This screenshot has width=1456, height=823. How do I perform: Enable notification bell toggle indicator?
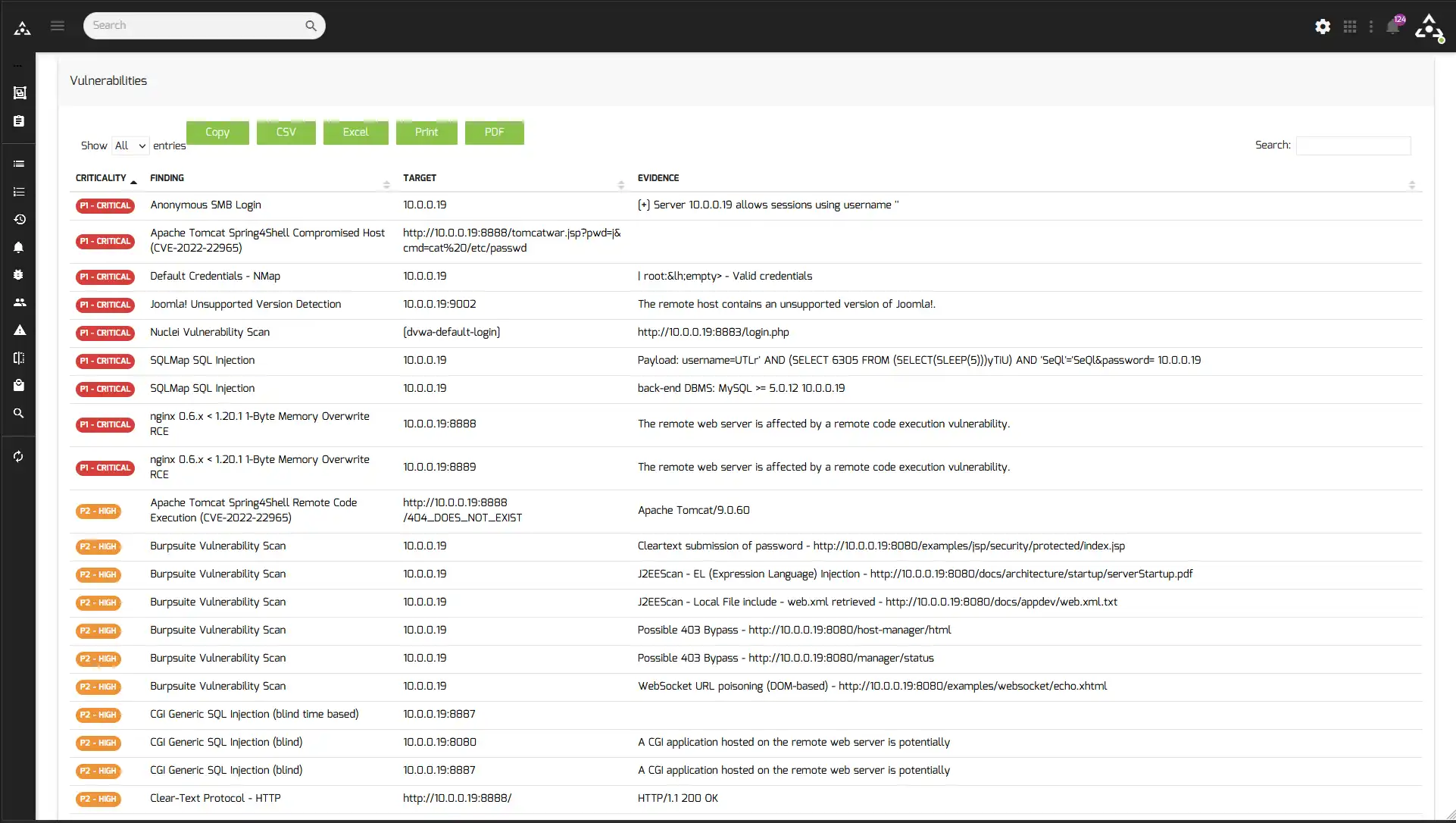pyautogui.click(x=1395, y=26)
